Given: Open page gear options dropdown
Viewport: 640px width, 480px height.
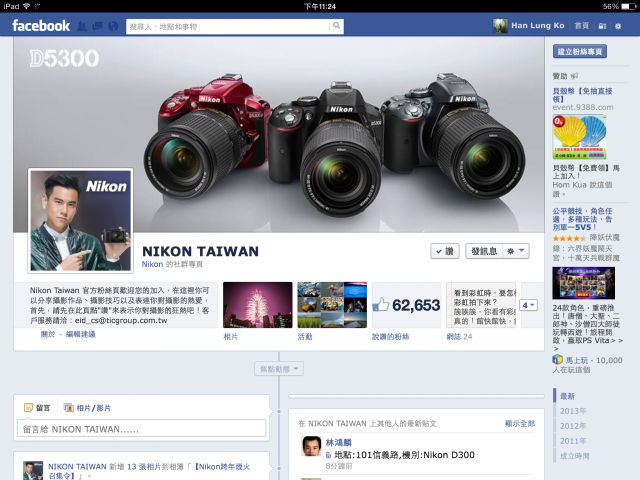Looking at the screenshot, I should coord(516,251).
